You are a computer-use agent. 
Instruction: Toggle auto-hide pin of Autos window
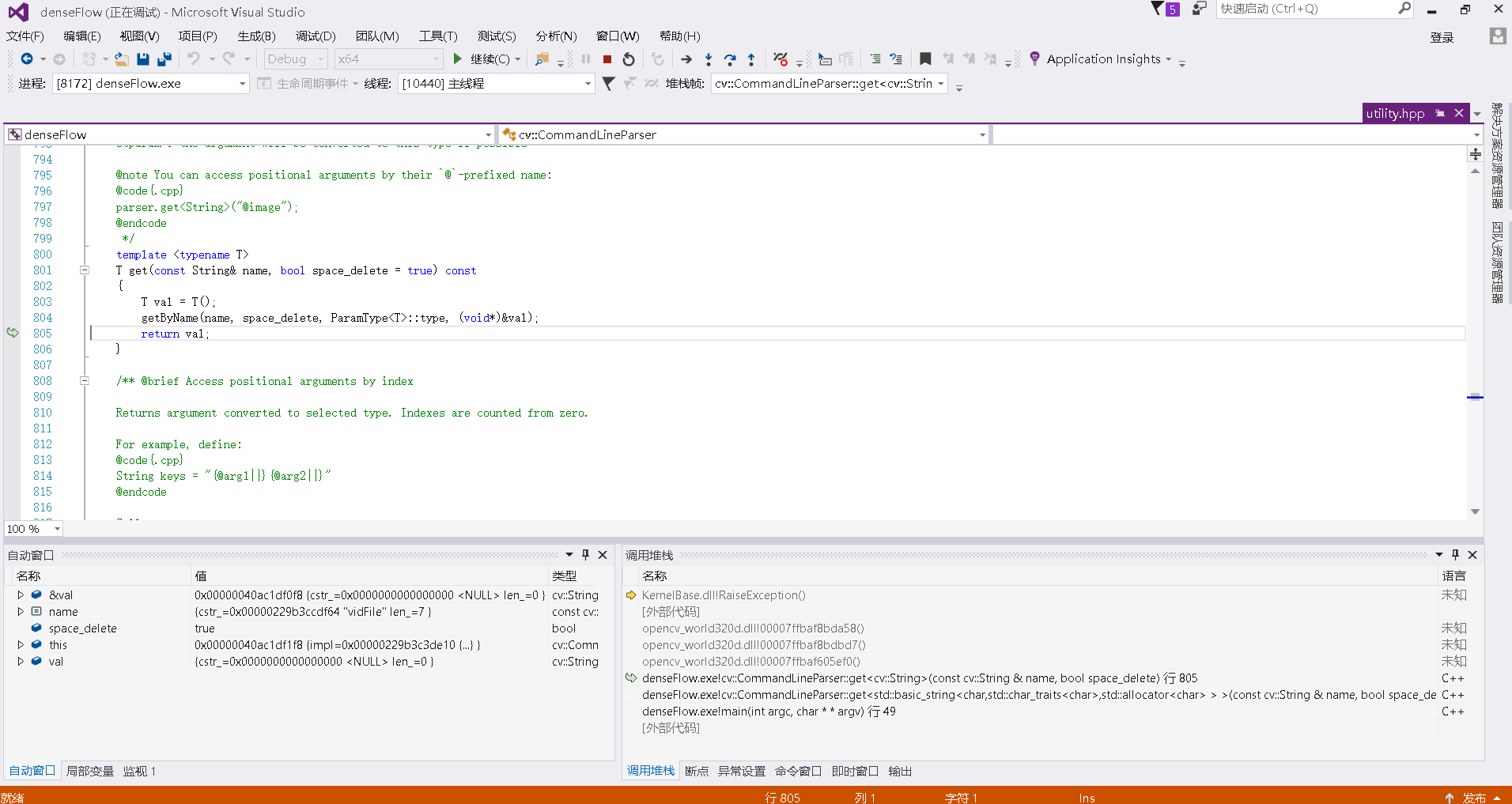586,555
